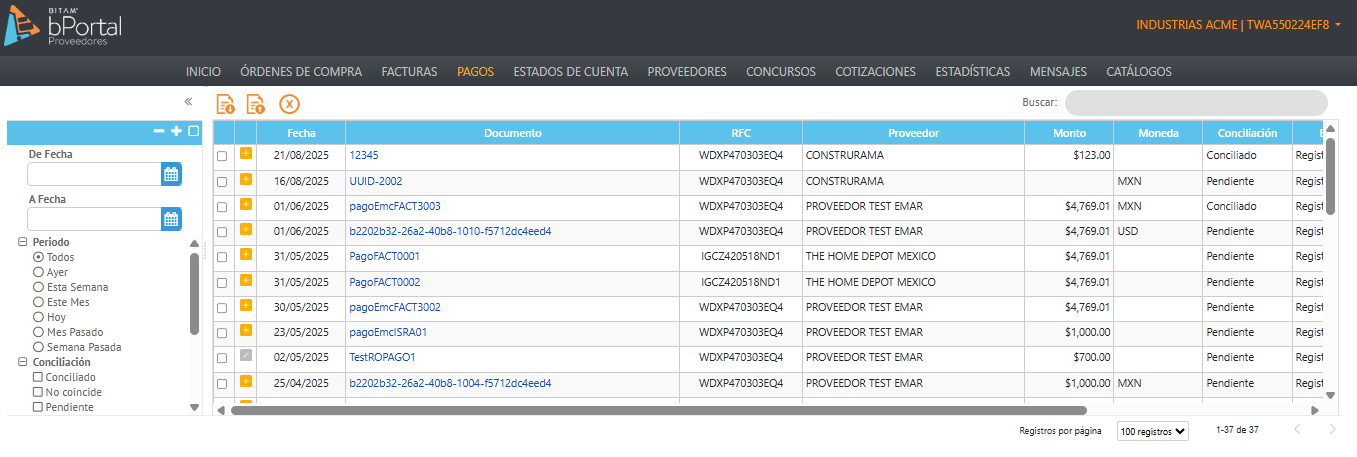Go to the next page arrow

coord(1332,430)
